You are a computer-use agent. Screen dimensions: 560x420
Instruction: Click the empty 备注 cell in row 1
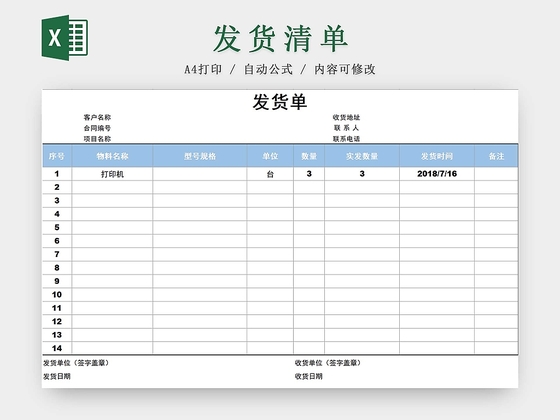(496, 174)
